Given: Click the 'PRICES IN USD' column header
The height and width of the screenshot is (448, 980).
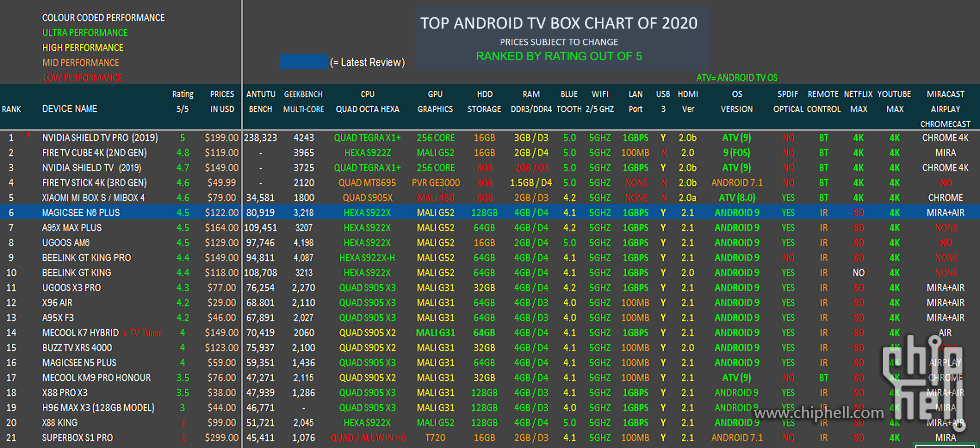Looking at the screenshot, I should click(x=222, y=101).
